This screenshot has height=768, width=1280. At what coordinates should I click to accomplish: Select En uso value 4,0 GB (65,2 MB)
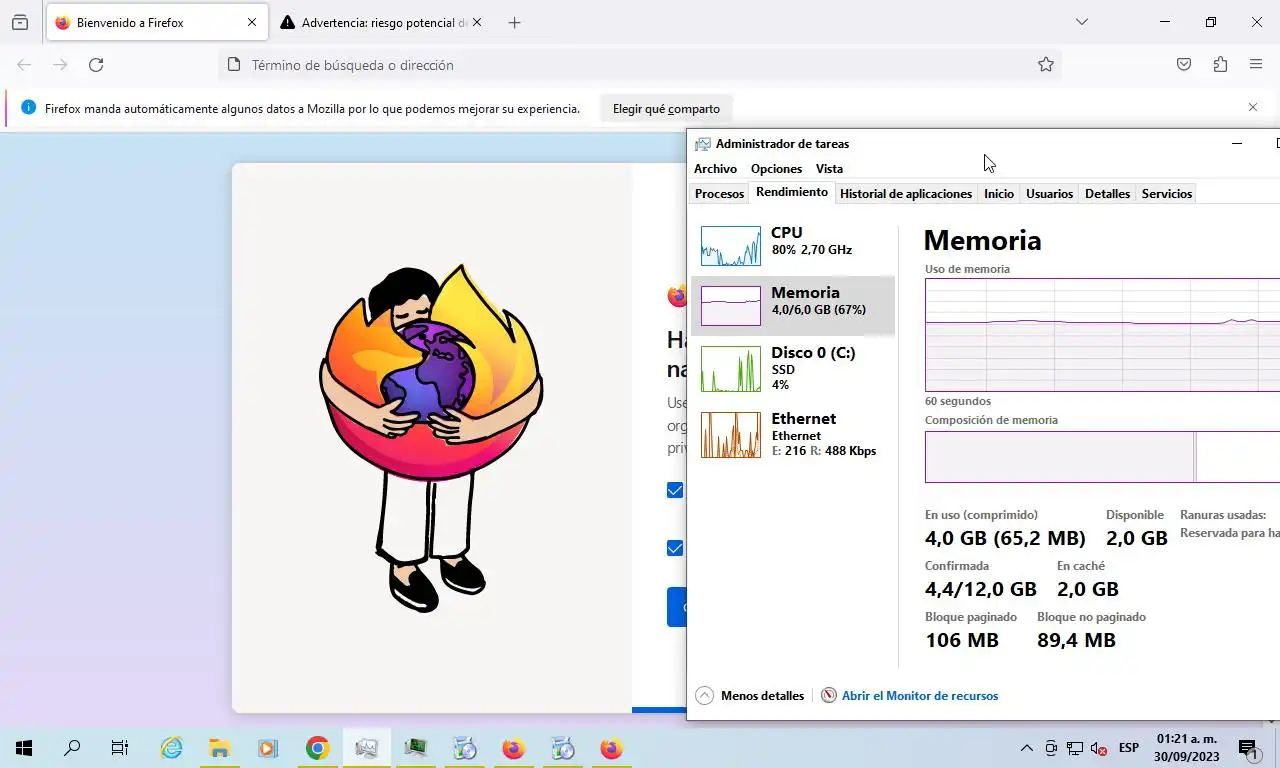tap(1005, 538)
